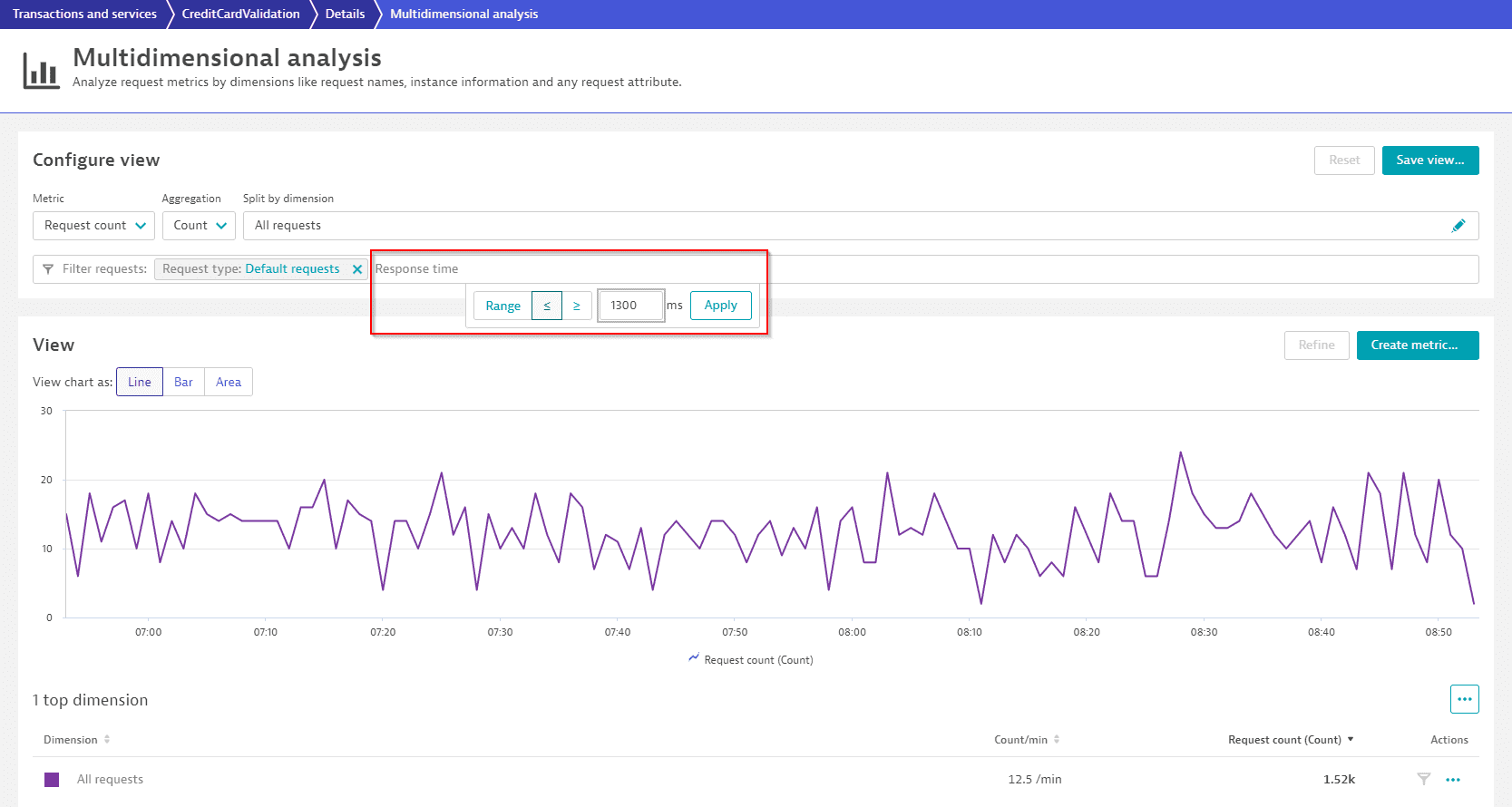Sort by the Count/min column arrows
The image size is (1512, 807).
pos(1057,740)
